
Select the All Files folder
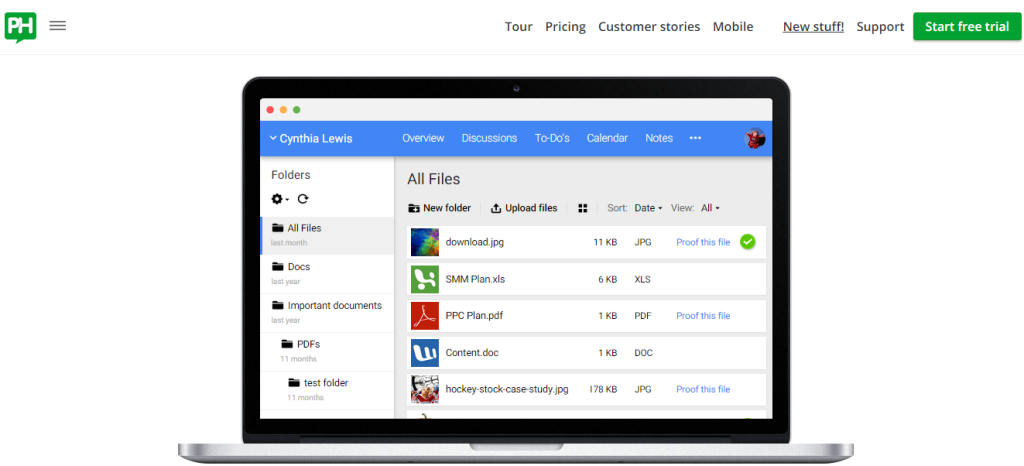[327, 235]
